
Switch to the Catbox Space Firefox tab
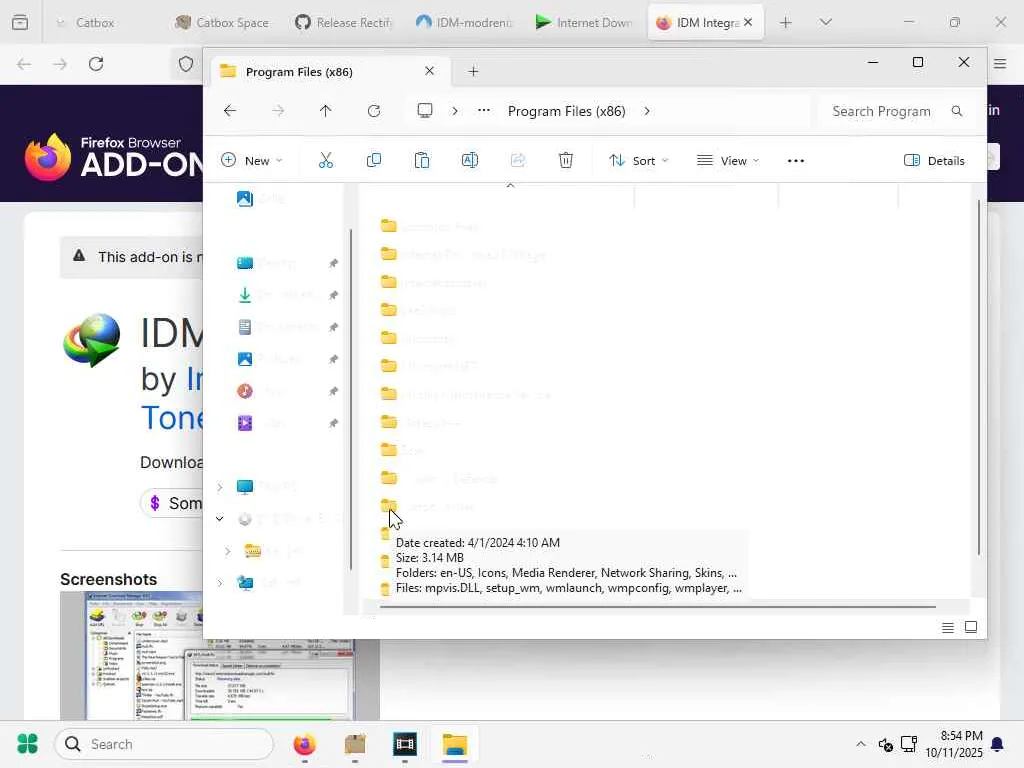[x=222, y=22]
